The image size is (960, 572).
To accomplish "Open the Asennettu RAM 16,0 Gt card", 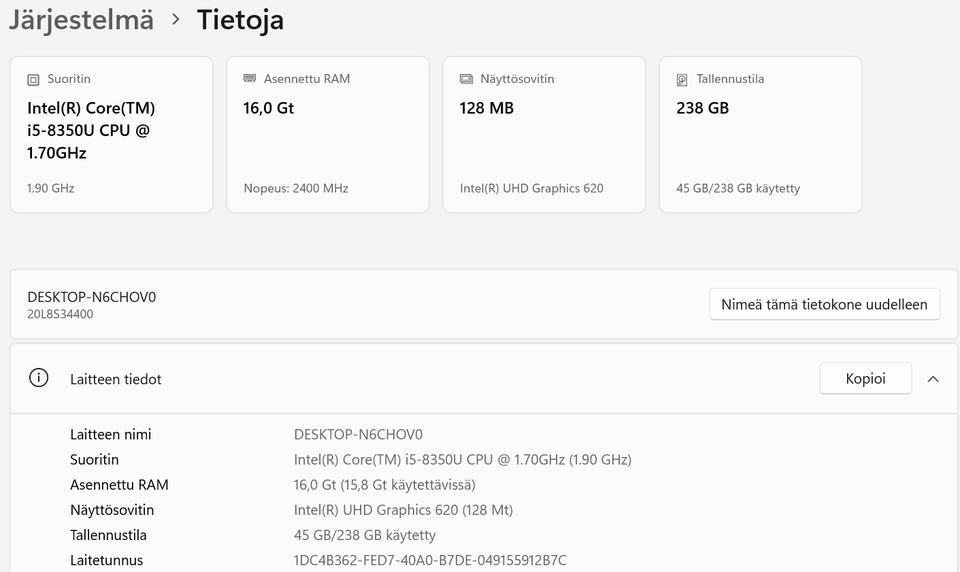I will pyautogui.click(x=327, y=135).
